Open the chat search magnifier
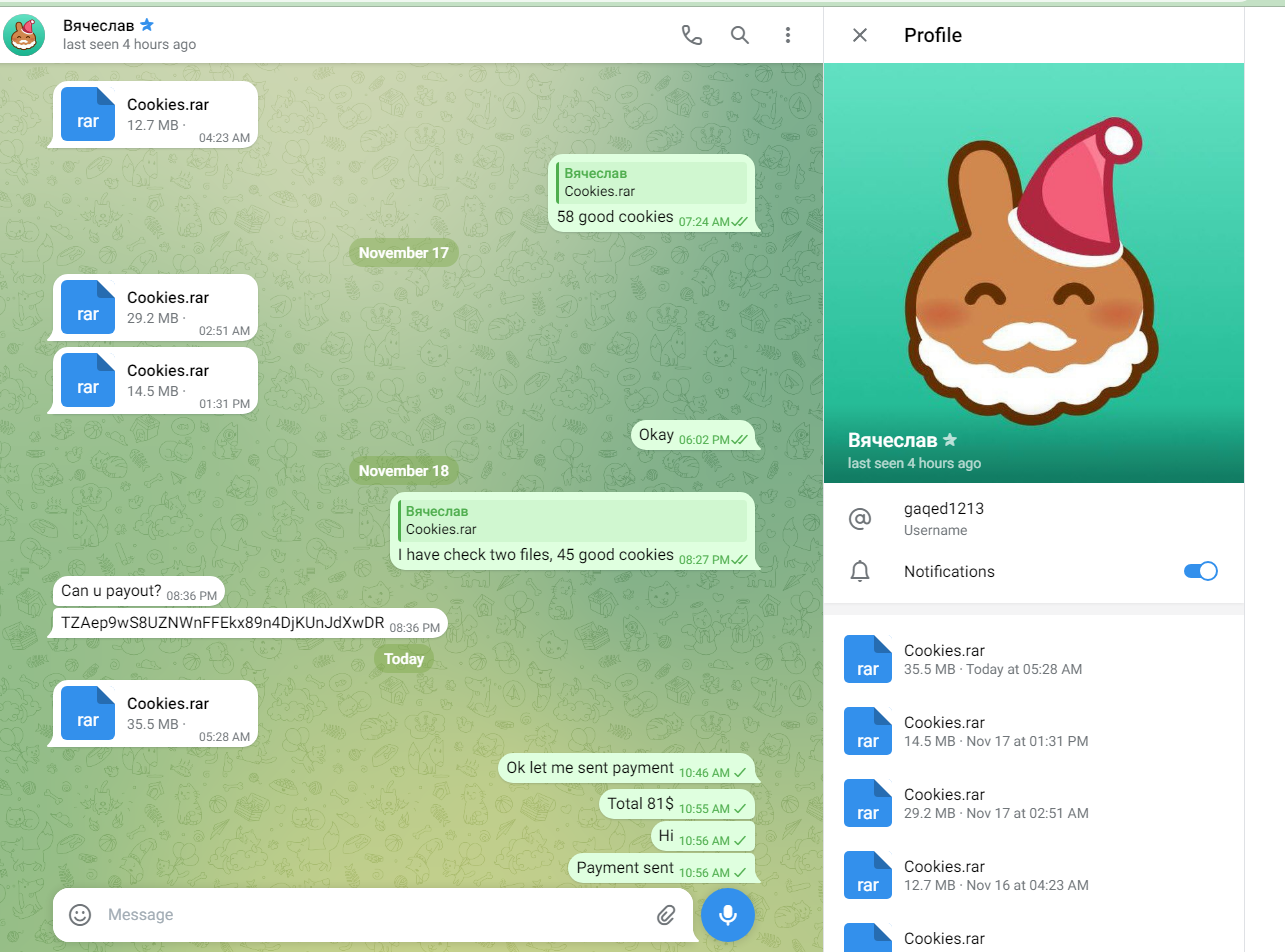The image size is (1285, 952). 739,35
